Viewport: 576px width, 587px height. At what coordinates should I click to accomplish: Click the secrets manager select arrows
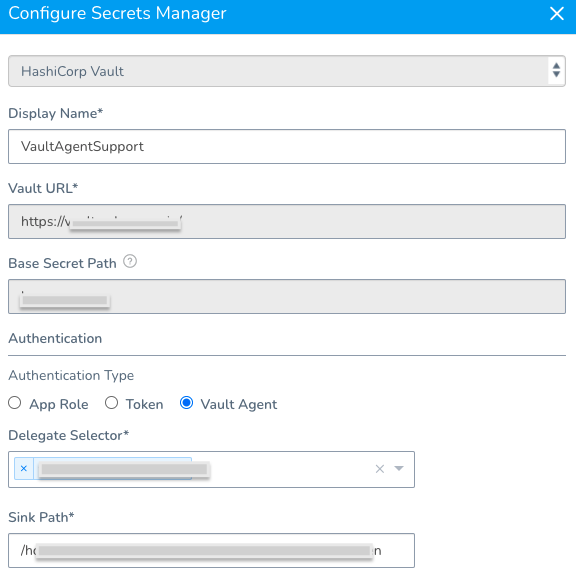click(x=556, y=70)
